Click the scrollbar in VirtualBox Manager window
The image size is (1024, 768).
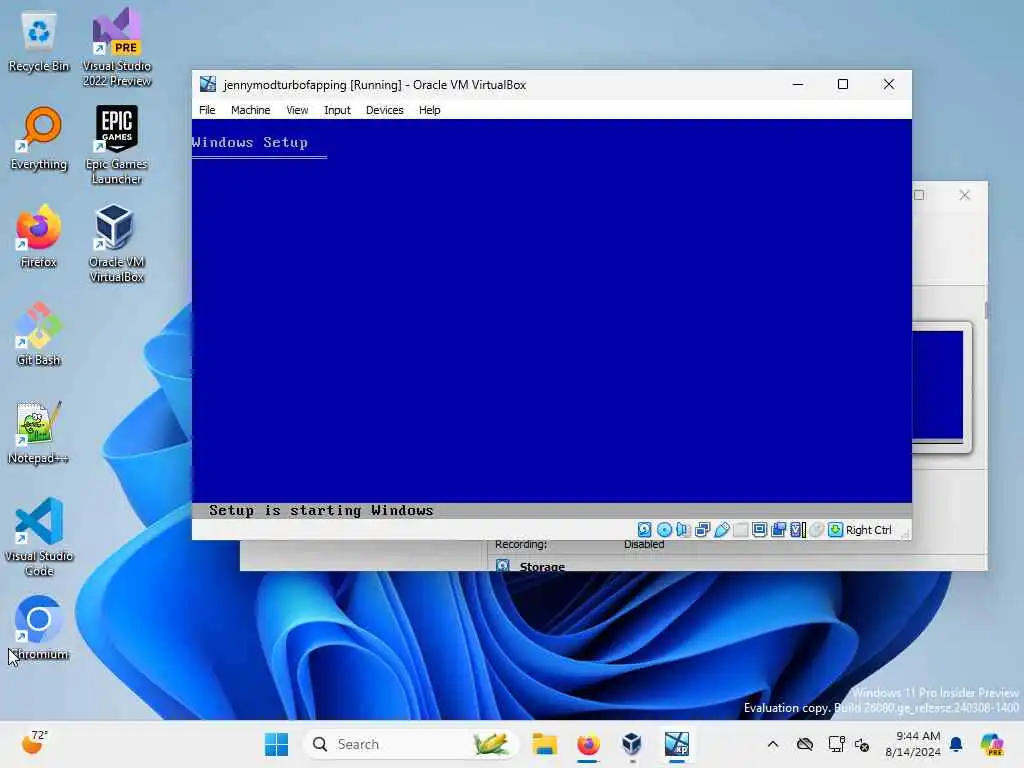[986, 310]
